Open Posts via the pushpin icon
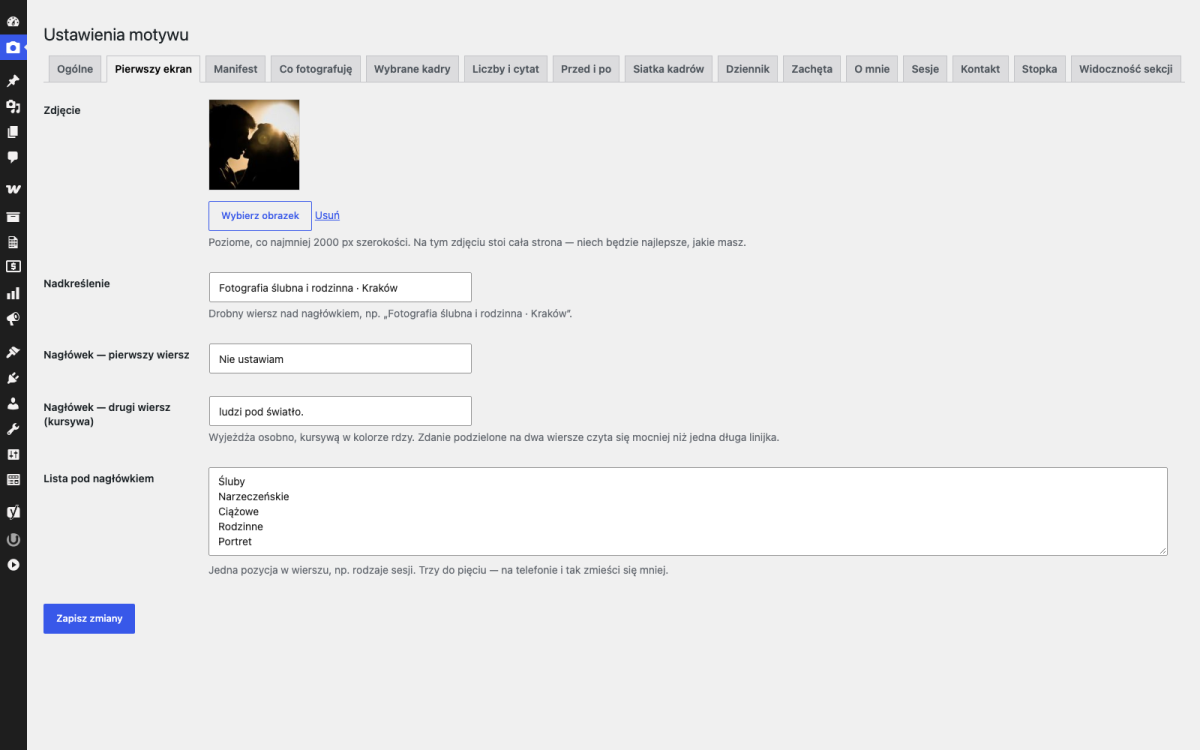Viewport: 1200px width, 750px height. (x=13, y=81)
